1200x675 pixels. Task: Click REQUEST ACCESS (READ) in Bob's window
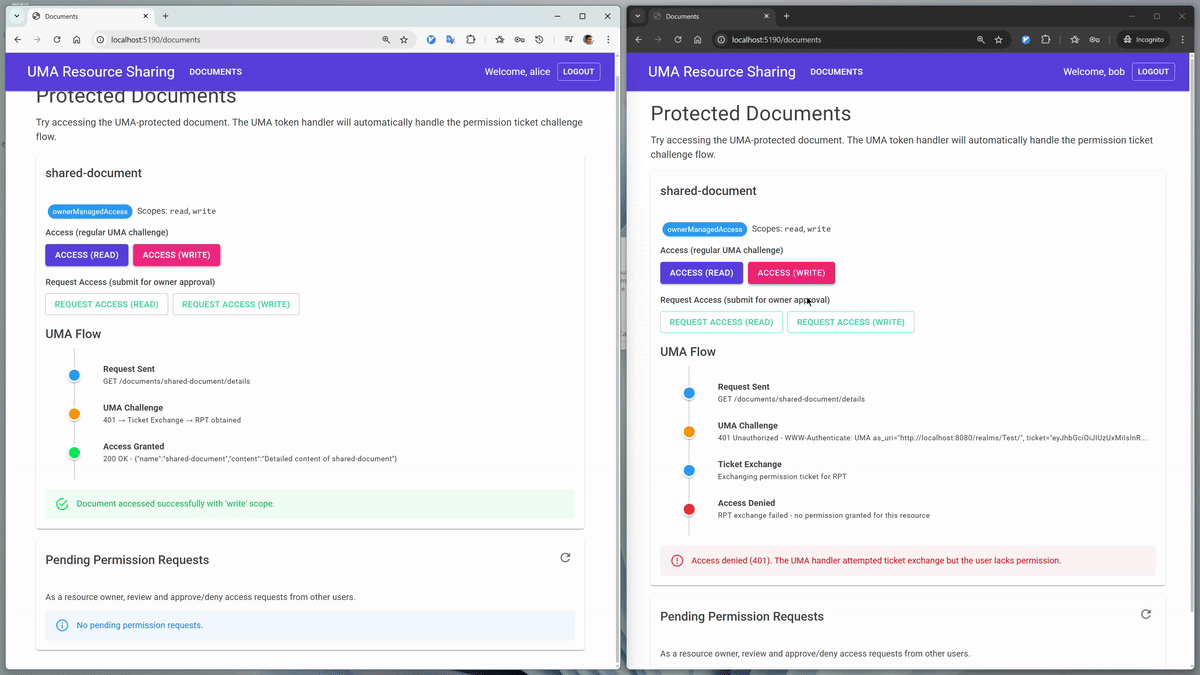click(721, 322)
